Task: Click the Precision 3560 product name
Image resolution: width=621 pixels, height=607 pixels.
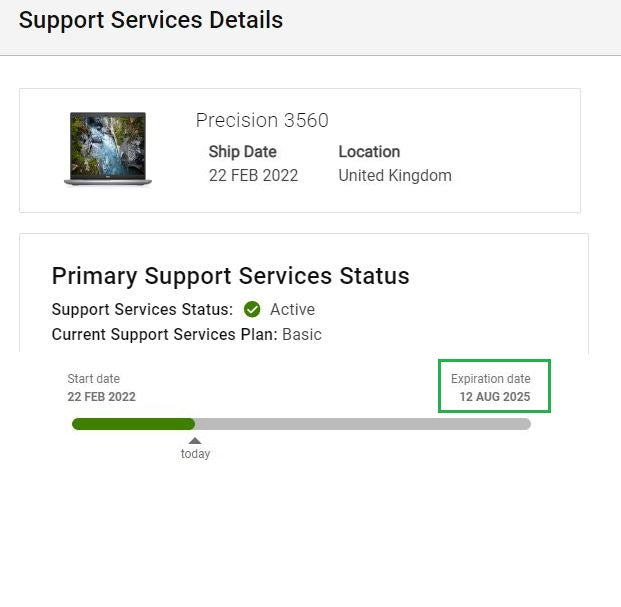Action: pos(262,120)
